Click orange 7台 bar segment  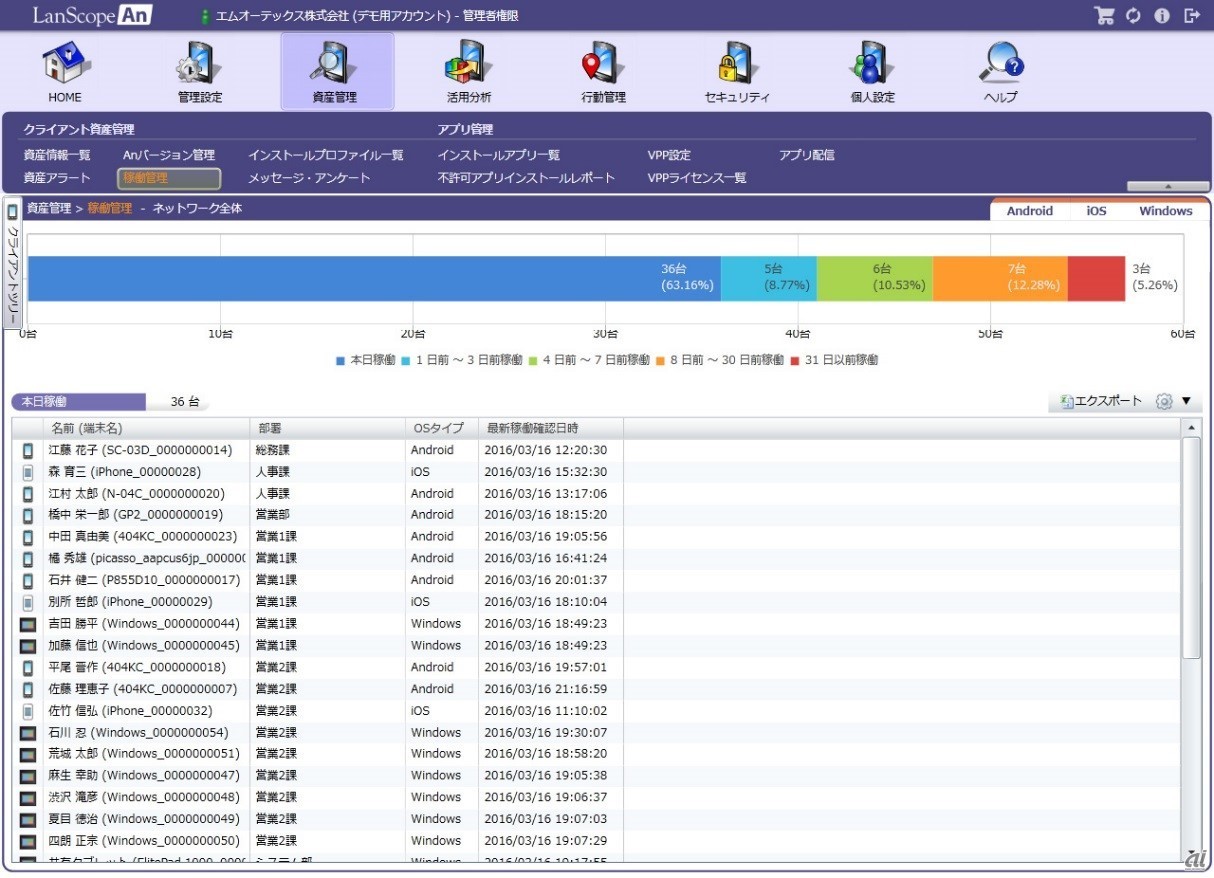pyautogui.click(x=1000, y=278)
